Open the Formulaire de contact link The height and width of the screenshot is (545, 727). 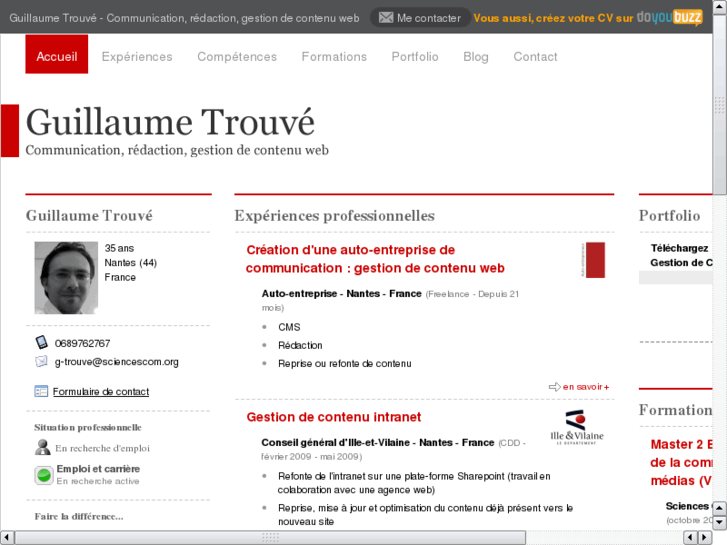click(x=101, y=391)
